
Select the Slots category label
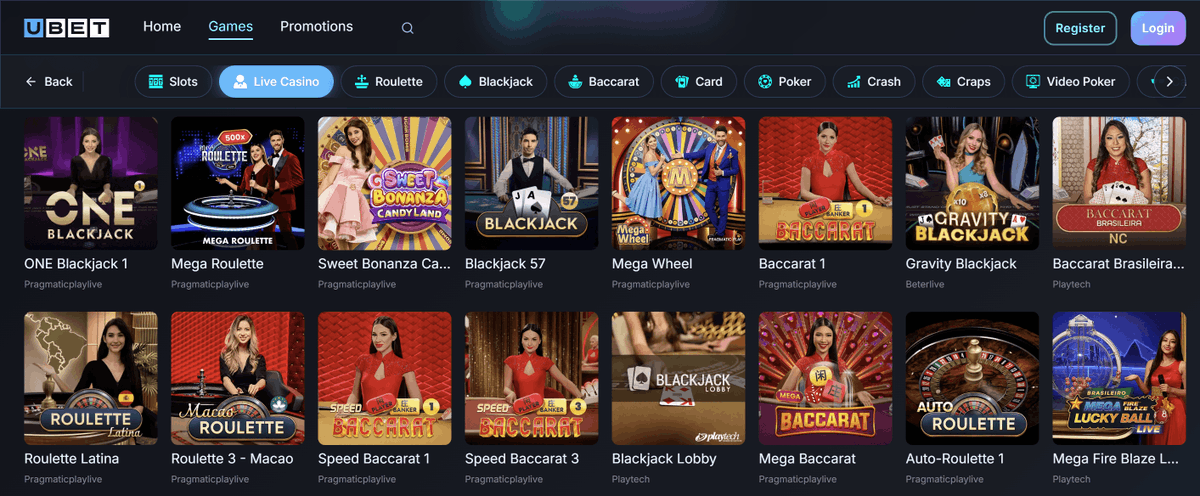pos(183,82)
